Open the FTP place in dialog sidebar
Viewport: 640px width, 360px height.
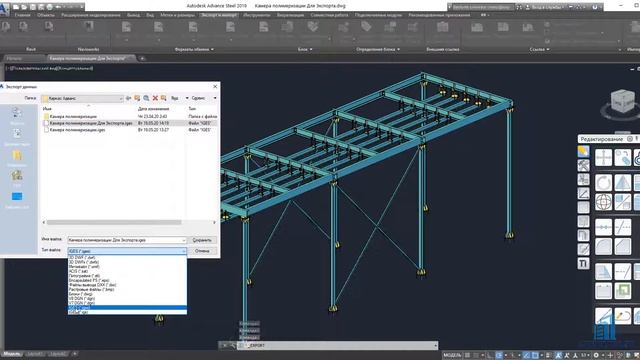(x=17, y=178)
